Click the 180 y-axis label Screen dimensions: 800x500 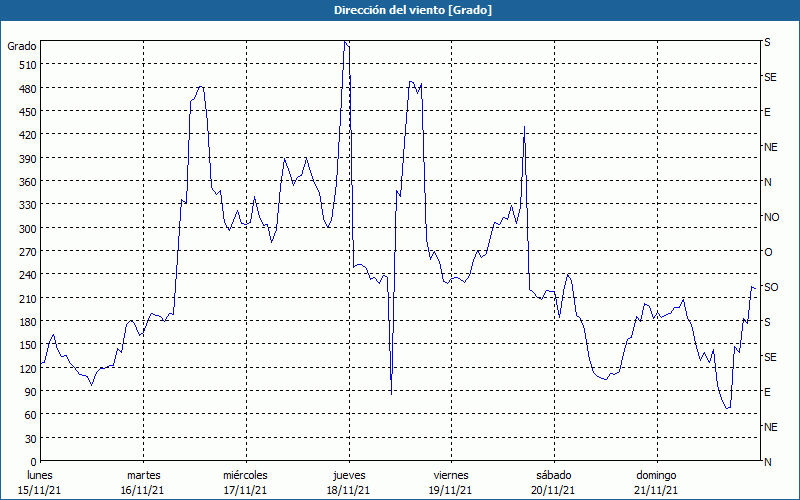click(28, 322)
